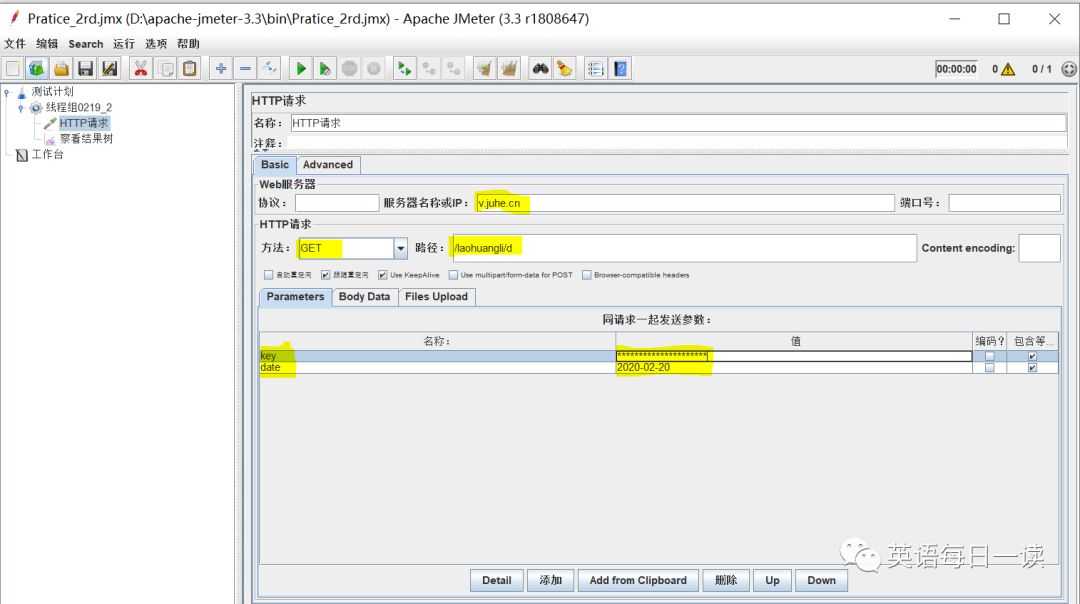Toggle encode checkbox in key row
This screenshot has height=604, width=1080.
(x=990, y=356)
